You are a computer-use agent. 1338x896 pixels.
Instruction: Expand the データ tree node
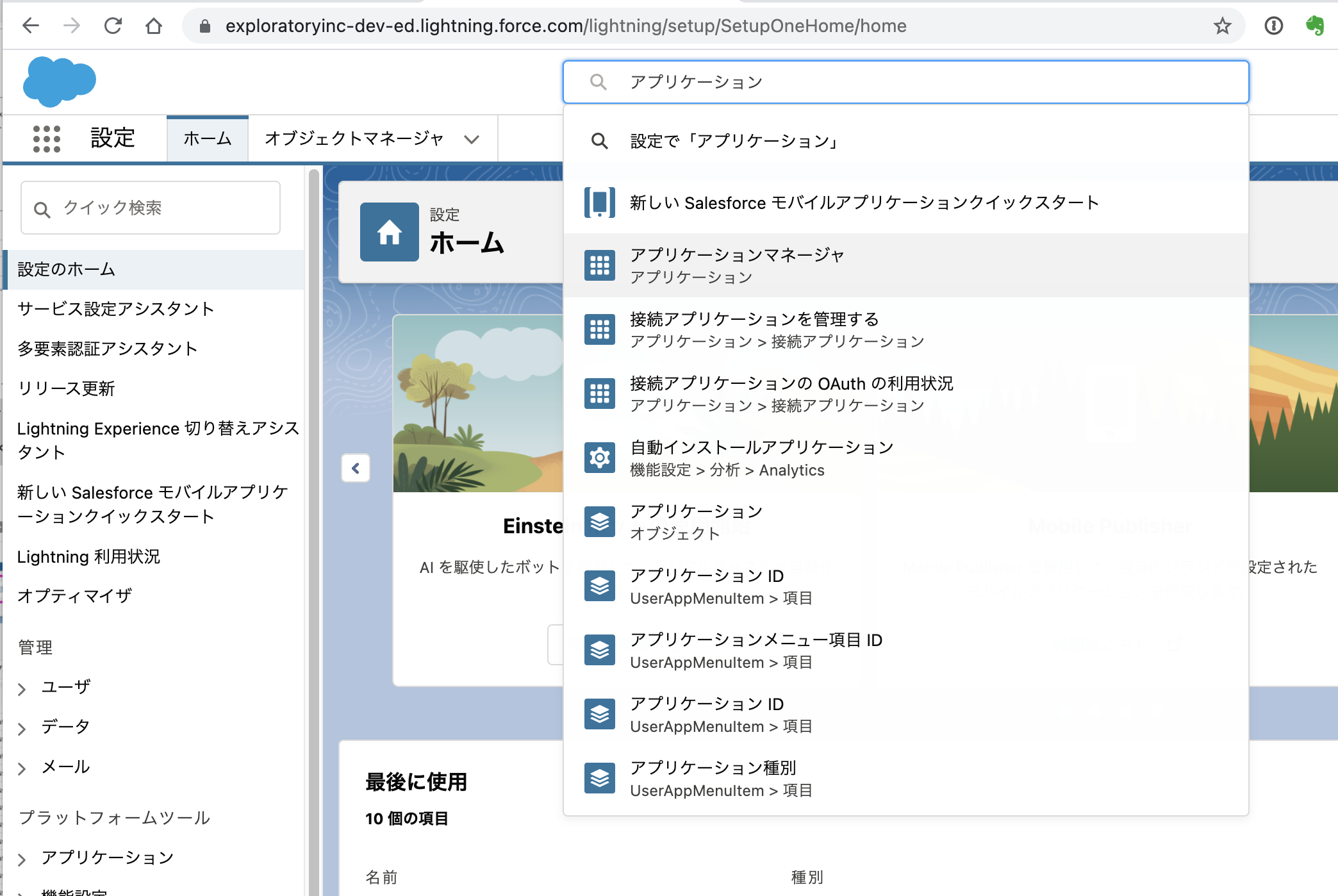click(22, 729)
